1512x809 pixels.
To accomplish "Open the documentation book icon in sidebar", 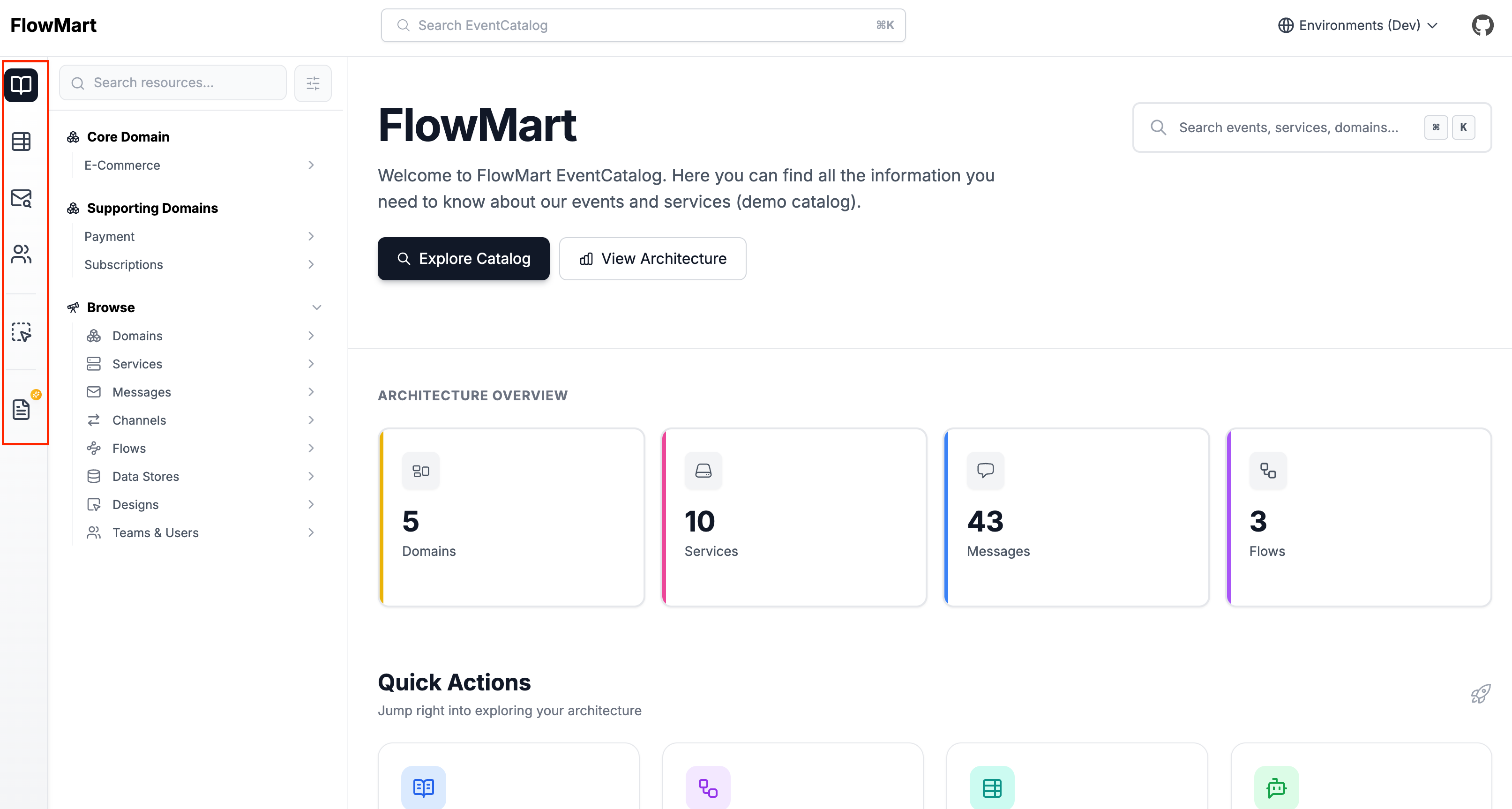I will click(x=21, y=85).
